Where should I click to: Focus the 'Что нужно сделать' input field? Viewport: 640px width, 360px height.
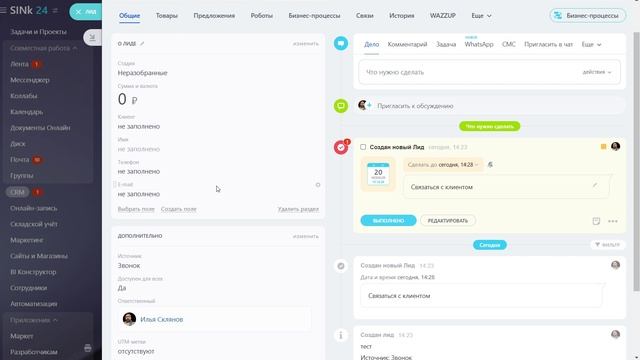[489, 72]
